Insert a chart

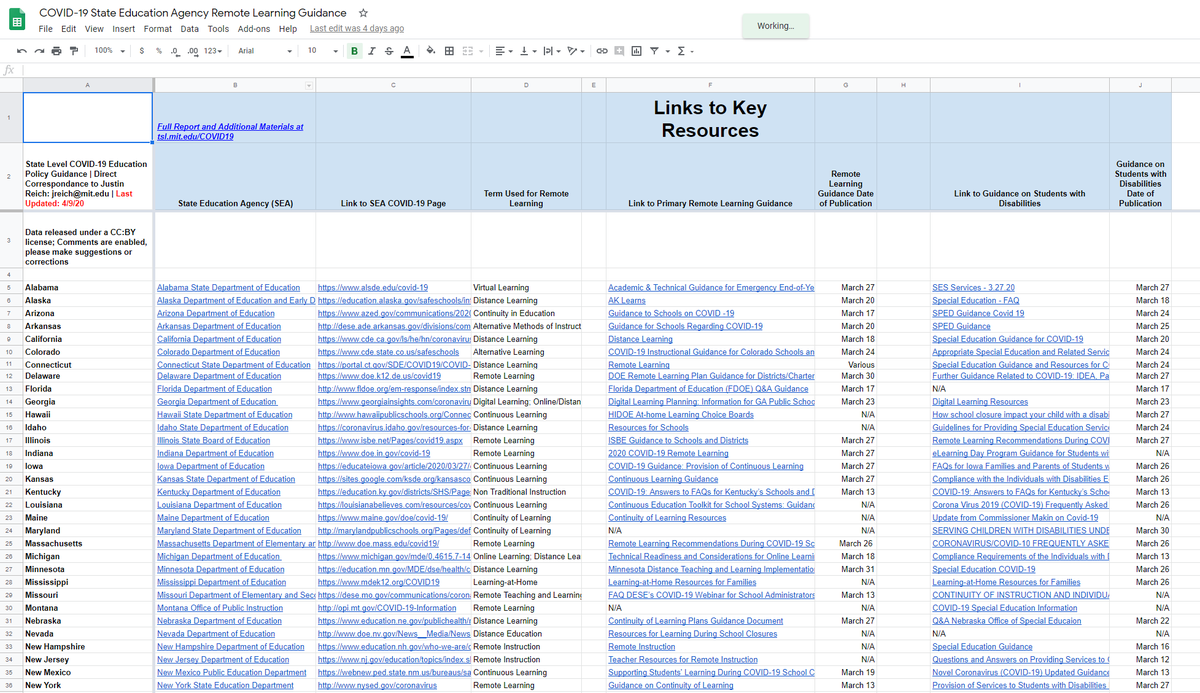(x=636, y=51)
